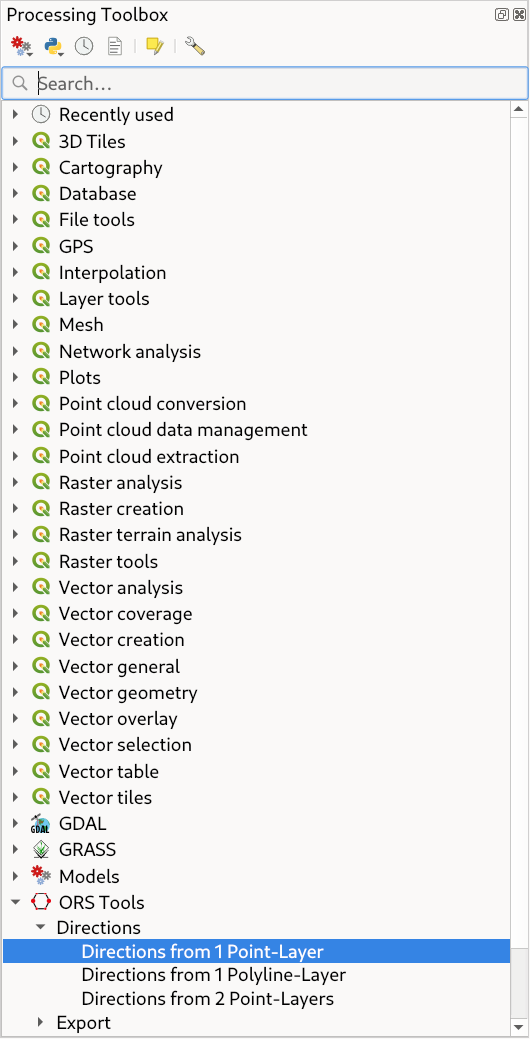Click the toolbox Search field
This screenshot has height=1039, width=530.
265,83
